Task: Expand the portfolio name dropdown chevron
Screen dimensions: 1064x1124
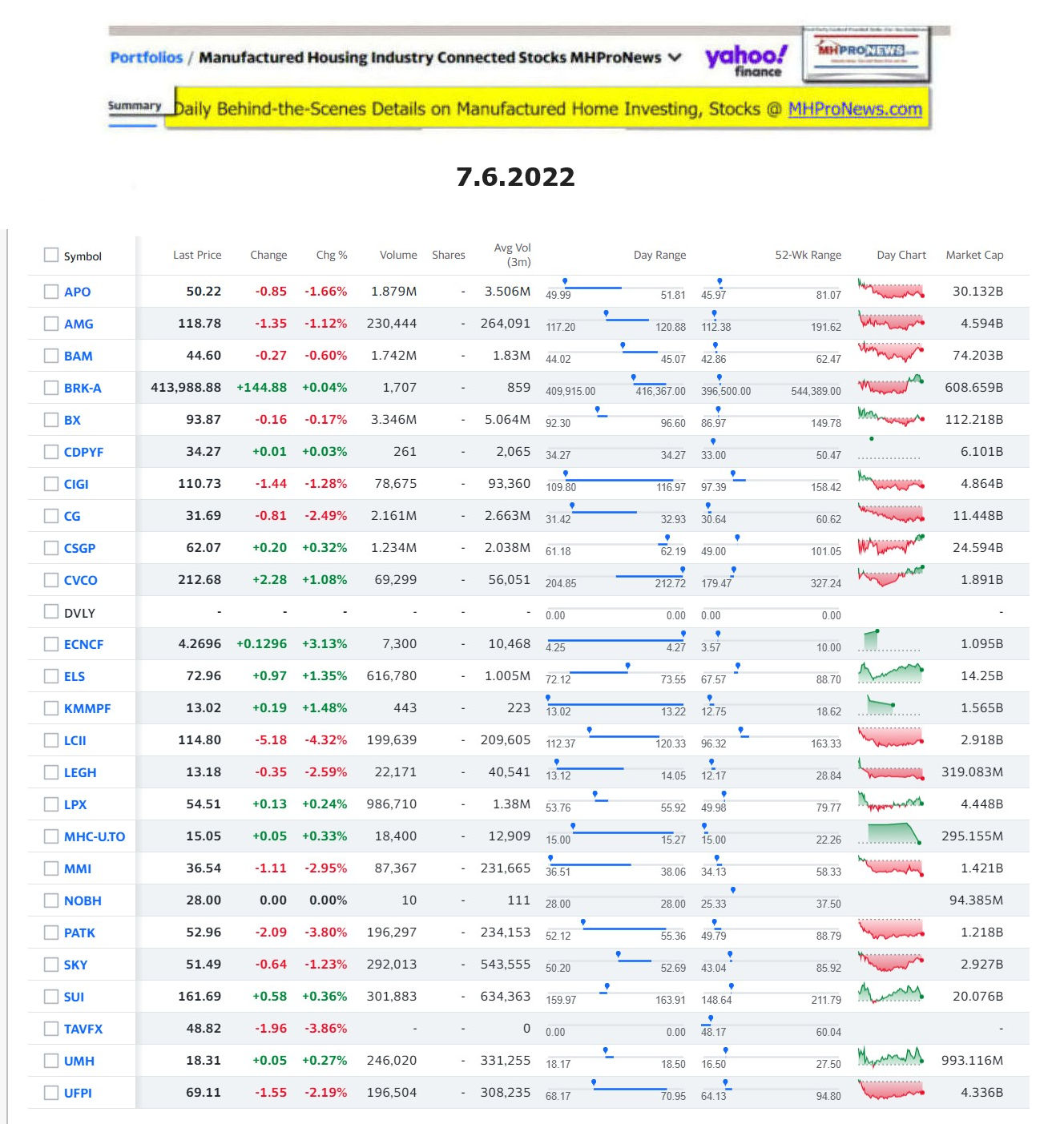Action: click(x=675, y=58)
